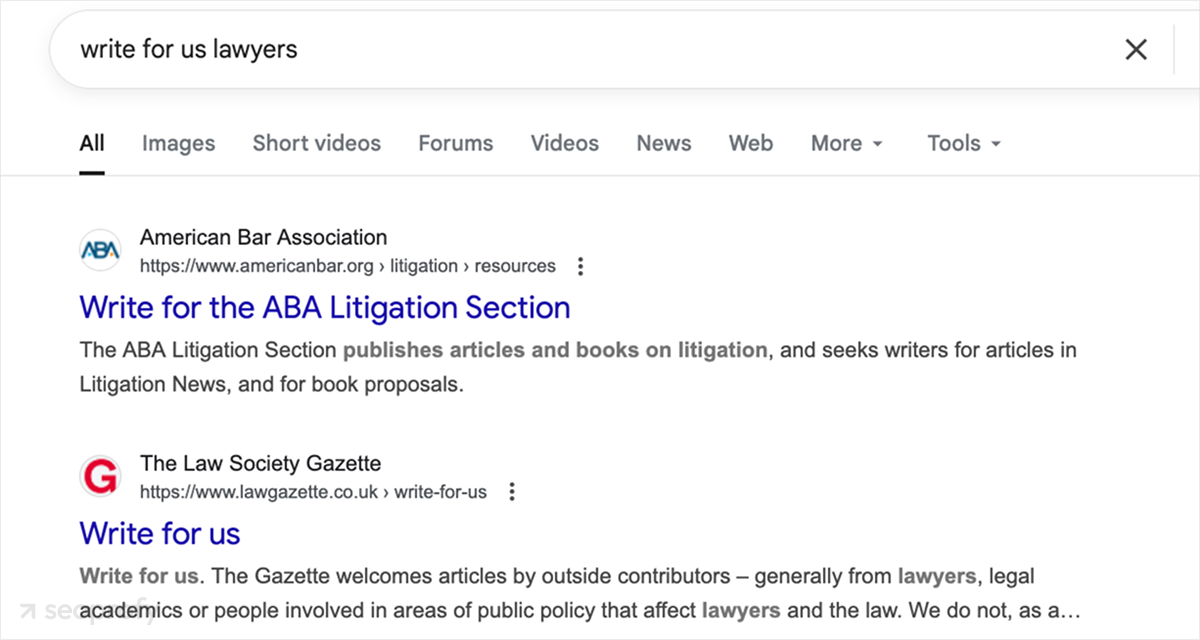Switch to the Images tab
Image resolution: width=1200 pixels, height=640 pixels.
pyautogui.click(x=178, y=143)
